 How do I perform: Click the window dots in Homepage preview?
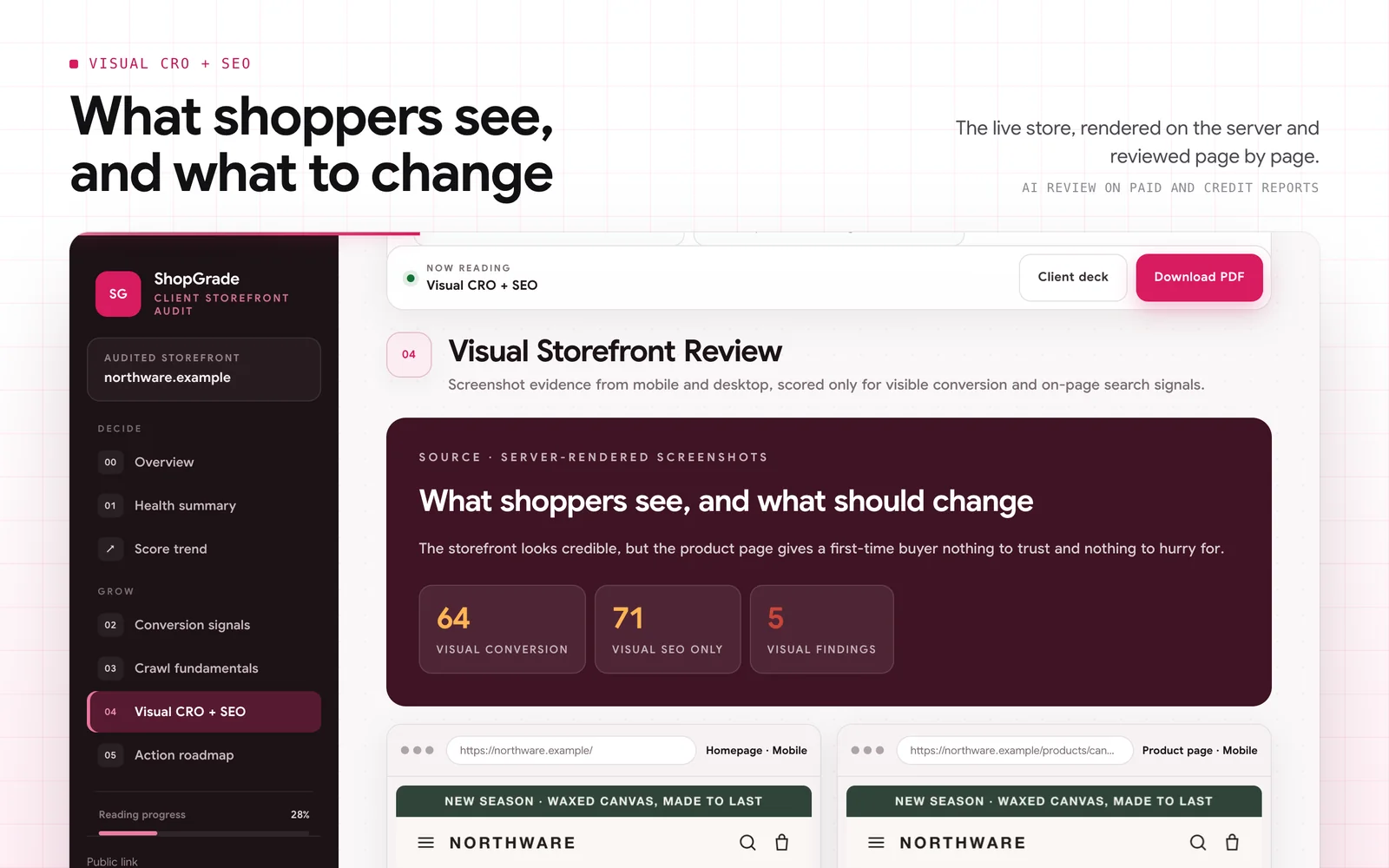tap(417, 750)
